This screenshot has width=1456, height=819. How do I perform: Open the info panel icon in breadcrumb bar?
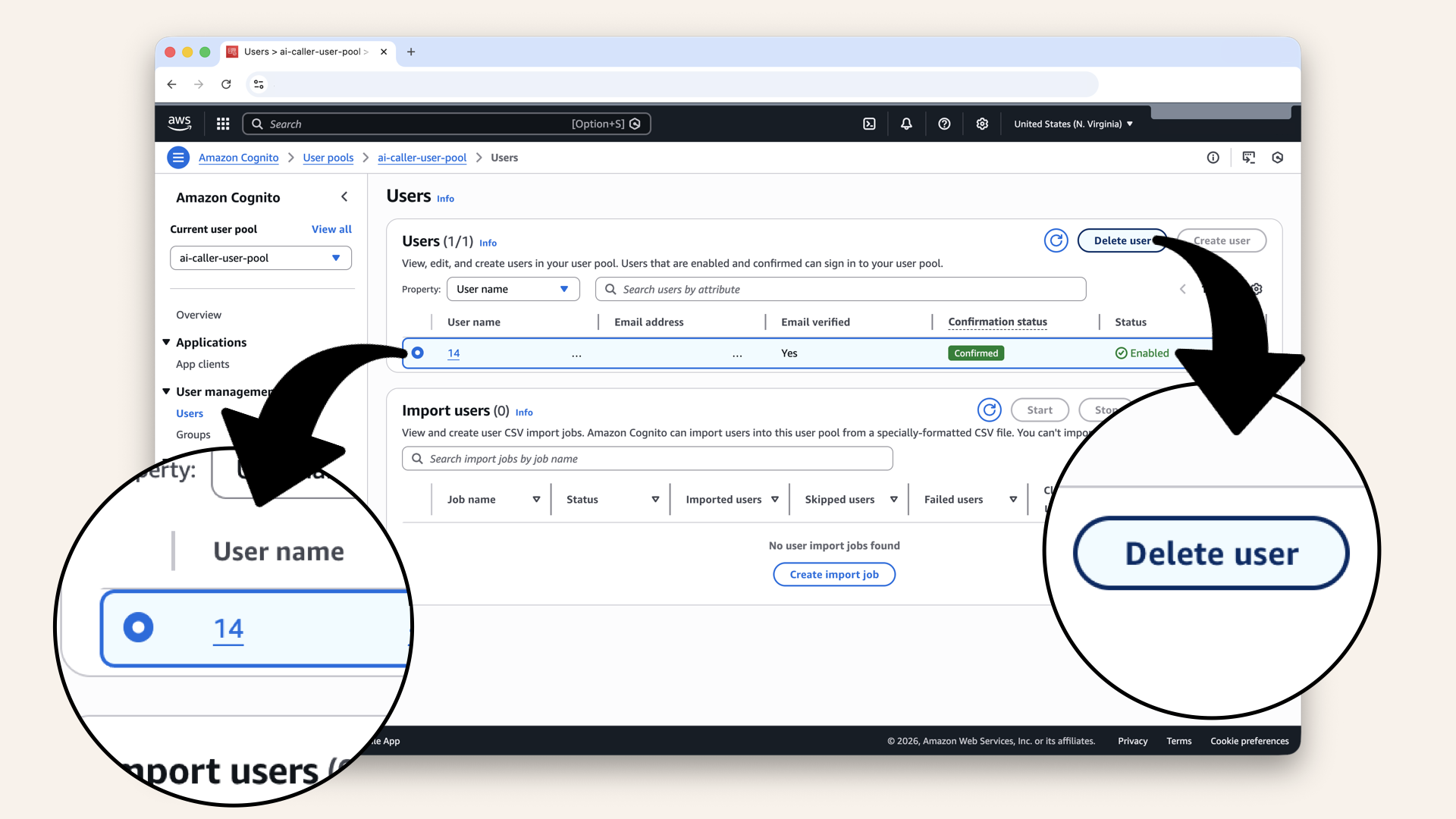tap(1213, 158)
